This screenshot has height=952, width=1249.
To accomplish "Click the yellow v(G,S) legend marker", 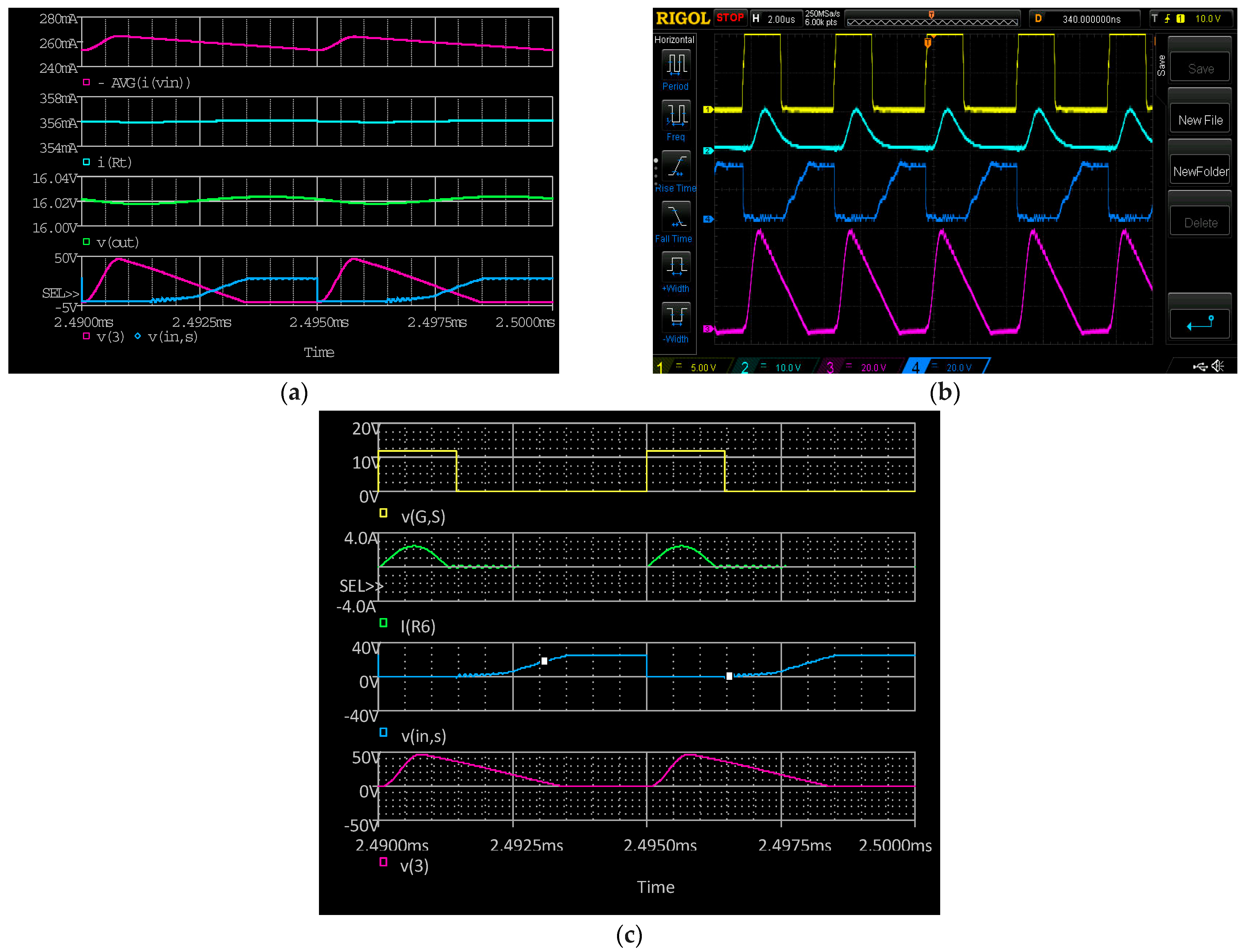I will pyautogui.click(x=383, y=513).
